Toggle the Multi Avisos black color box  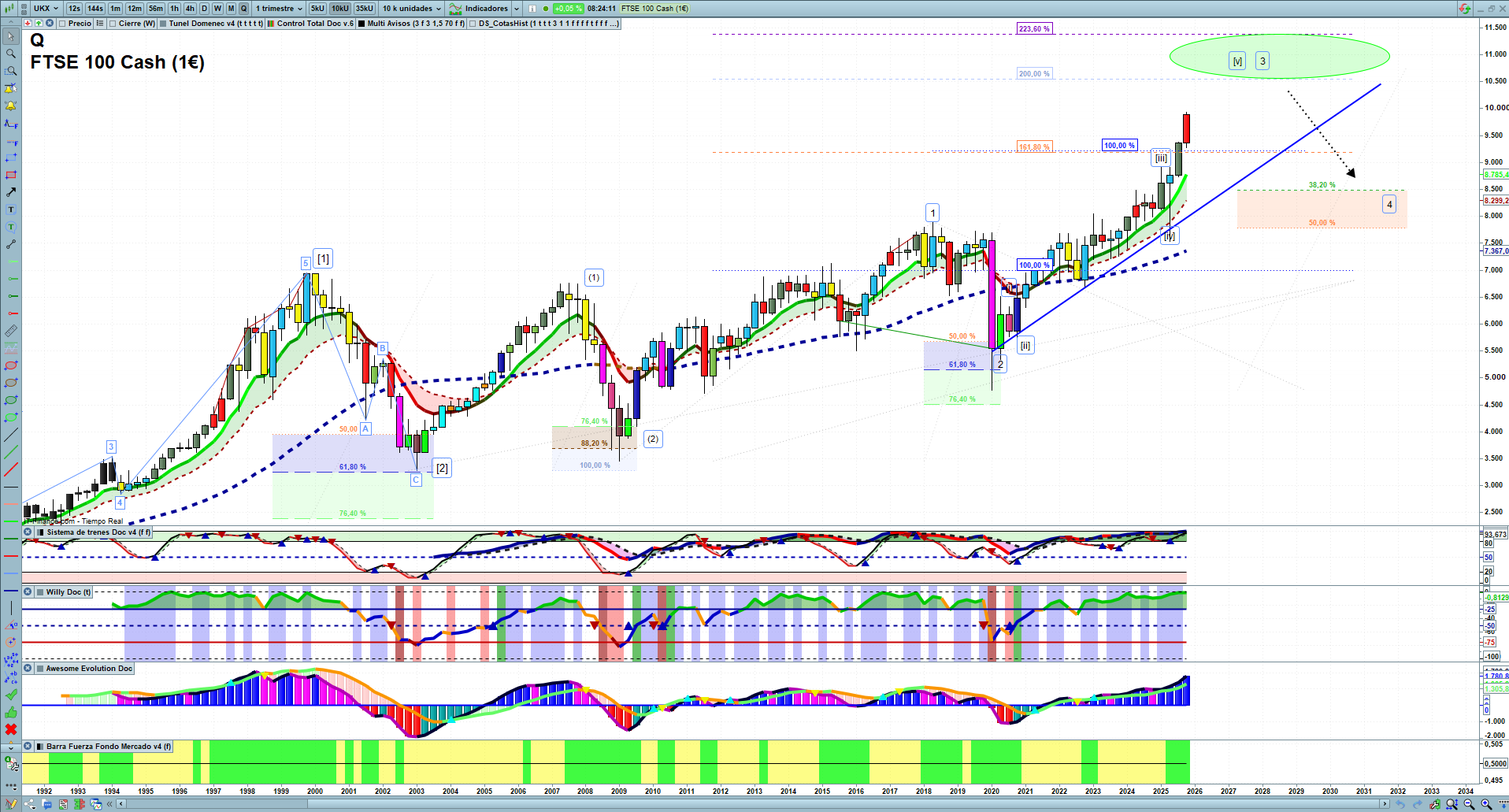(361, 24)
